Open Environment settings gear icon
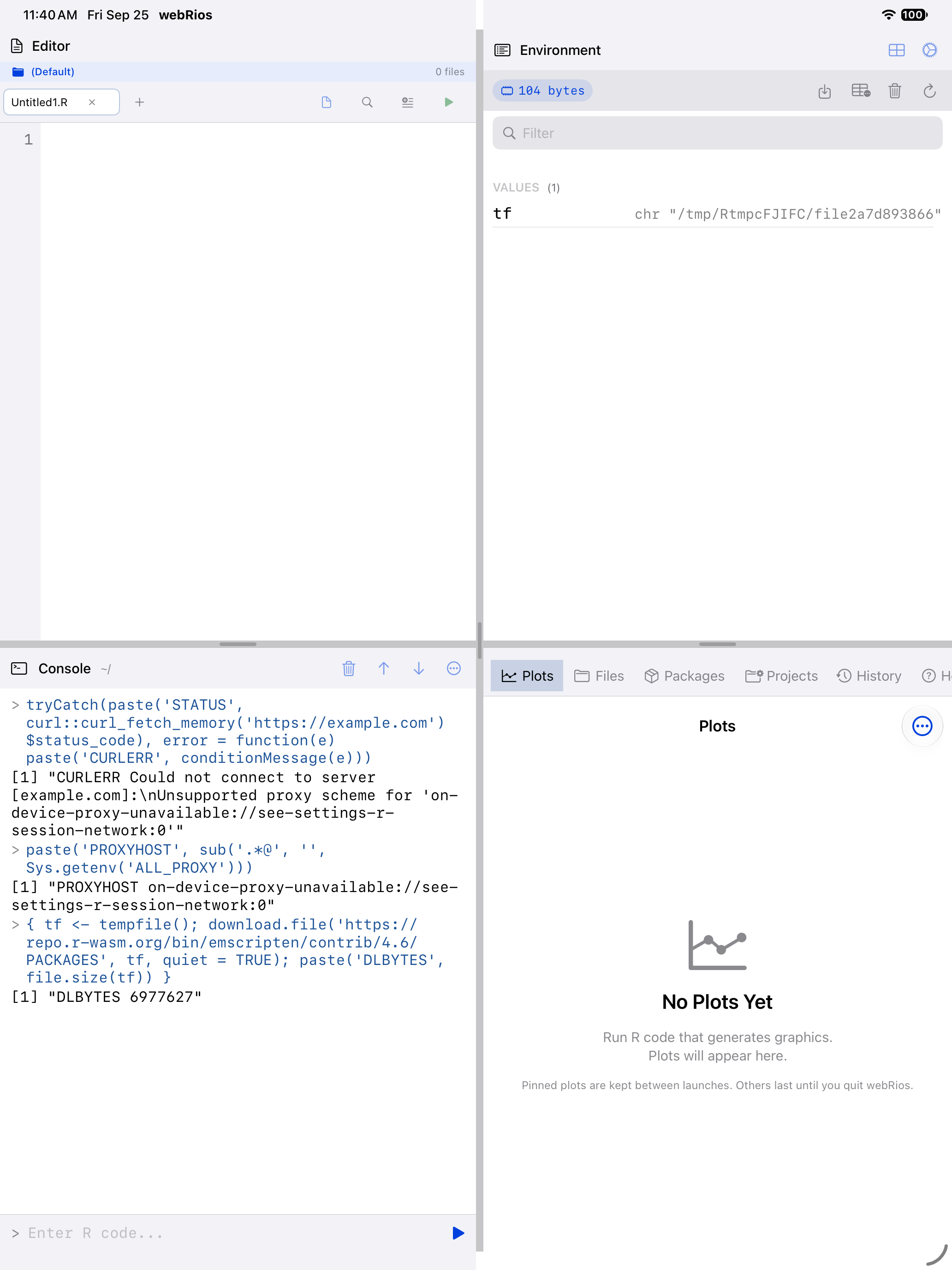Screen dimensions: 952x1270 point(929,50)
